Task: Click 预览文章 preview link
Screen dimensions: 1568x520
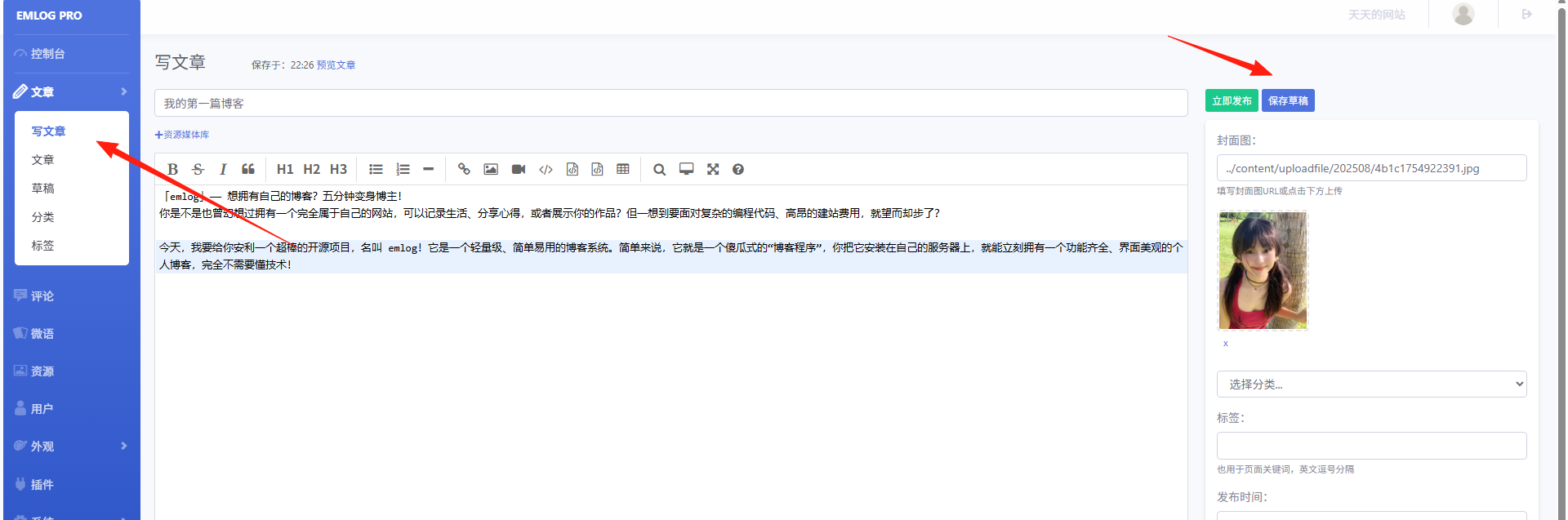Action: coord(336,65)
